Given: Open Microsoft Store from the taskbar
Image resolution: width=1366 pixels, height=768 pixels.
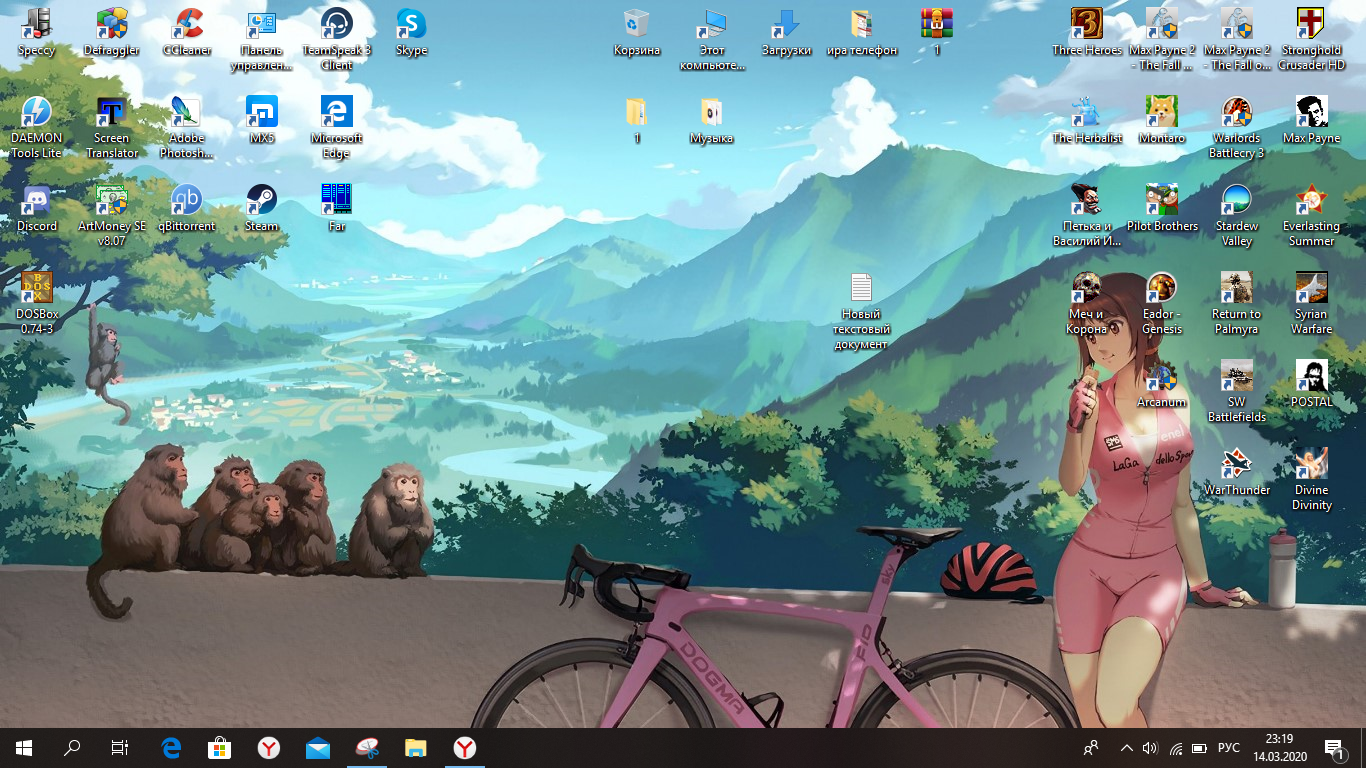Looking at the screenshot, I should [219, 748].
